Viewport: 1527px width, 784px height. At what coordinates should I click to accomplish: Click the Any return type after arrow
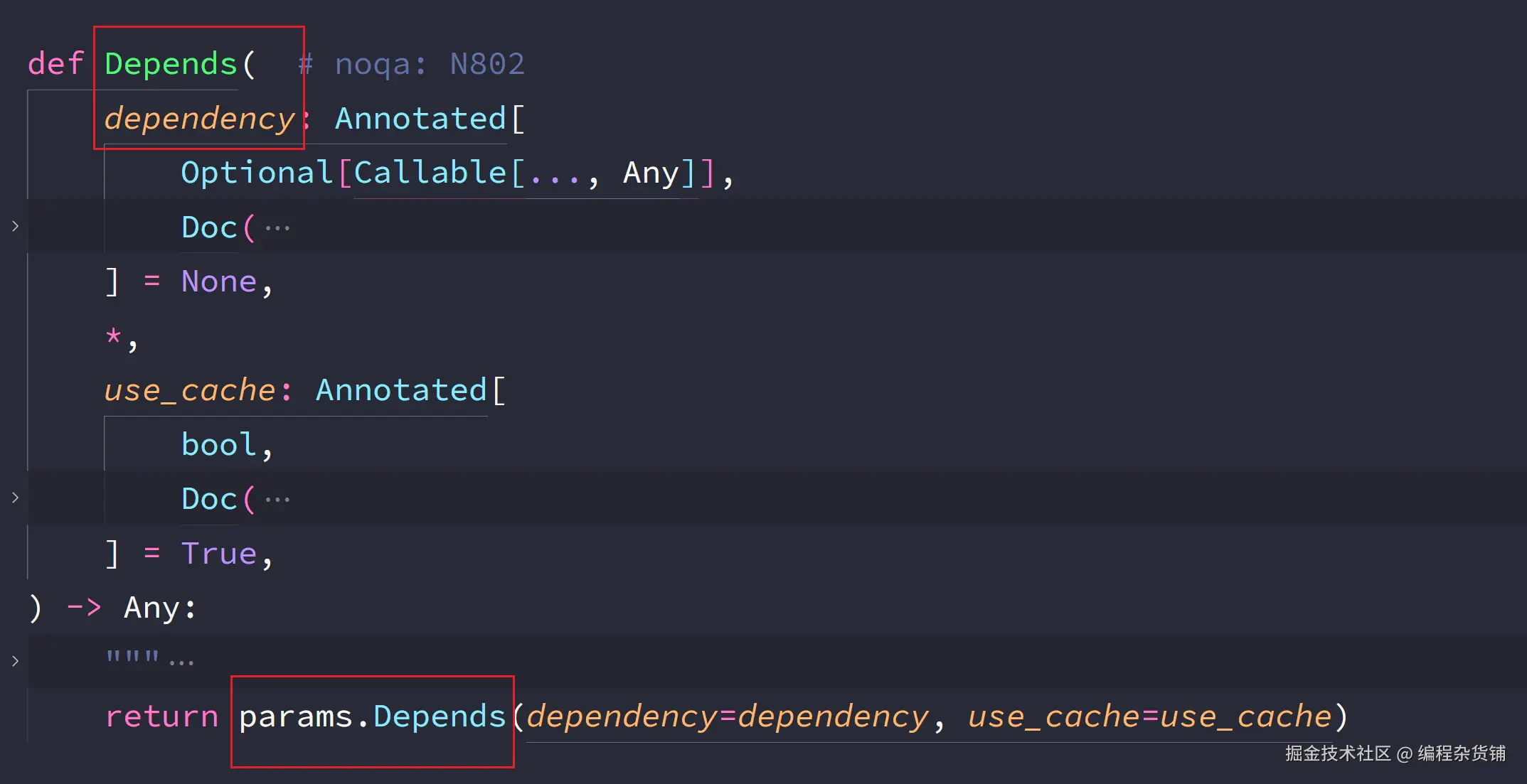[x=151, y=608]
